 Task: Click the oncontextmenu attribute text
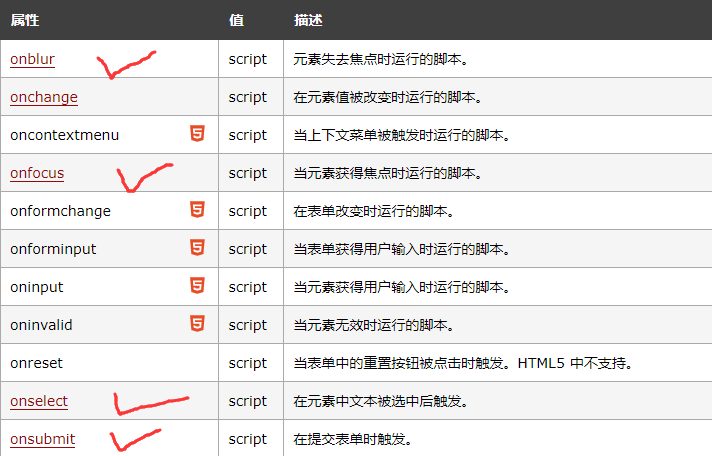click(x=64, y=135)
